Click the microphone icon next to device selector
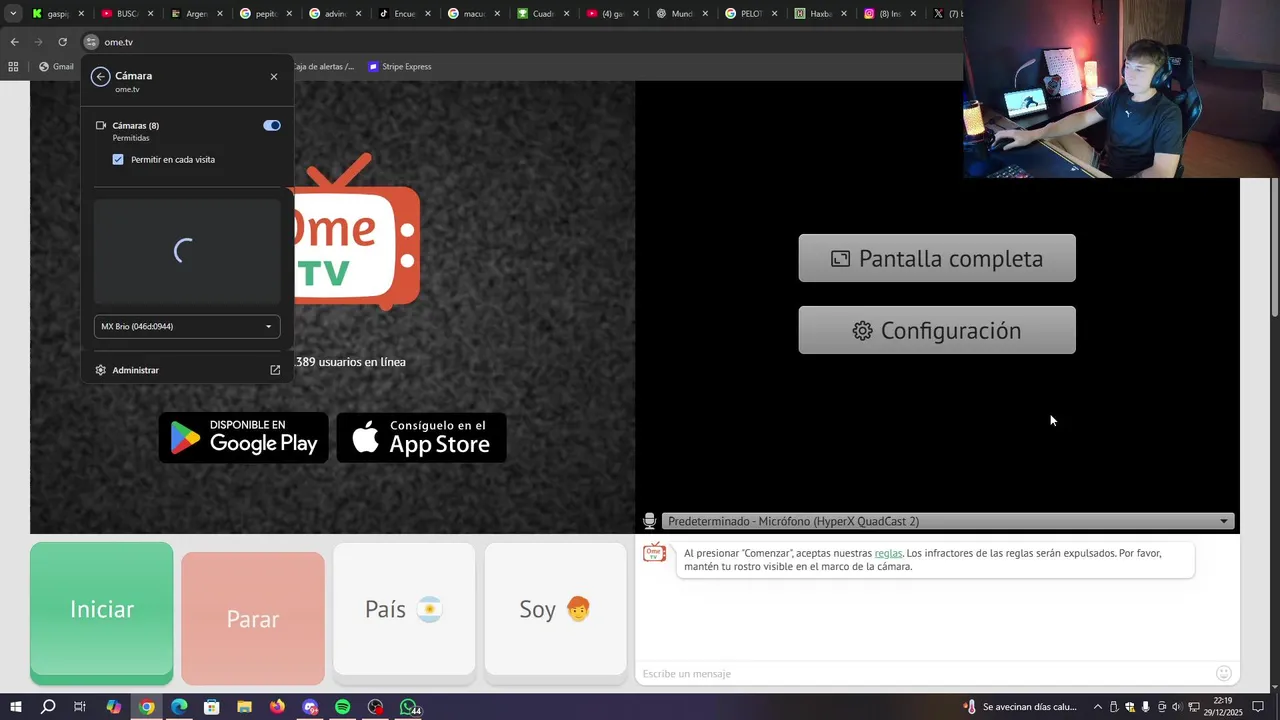This screenshot has width=1280, height=720. coord(649,521)
